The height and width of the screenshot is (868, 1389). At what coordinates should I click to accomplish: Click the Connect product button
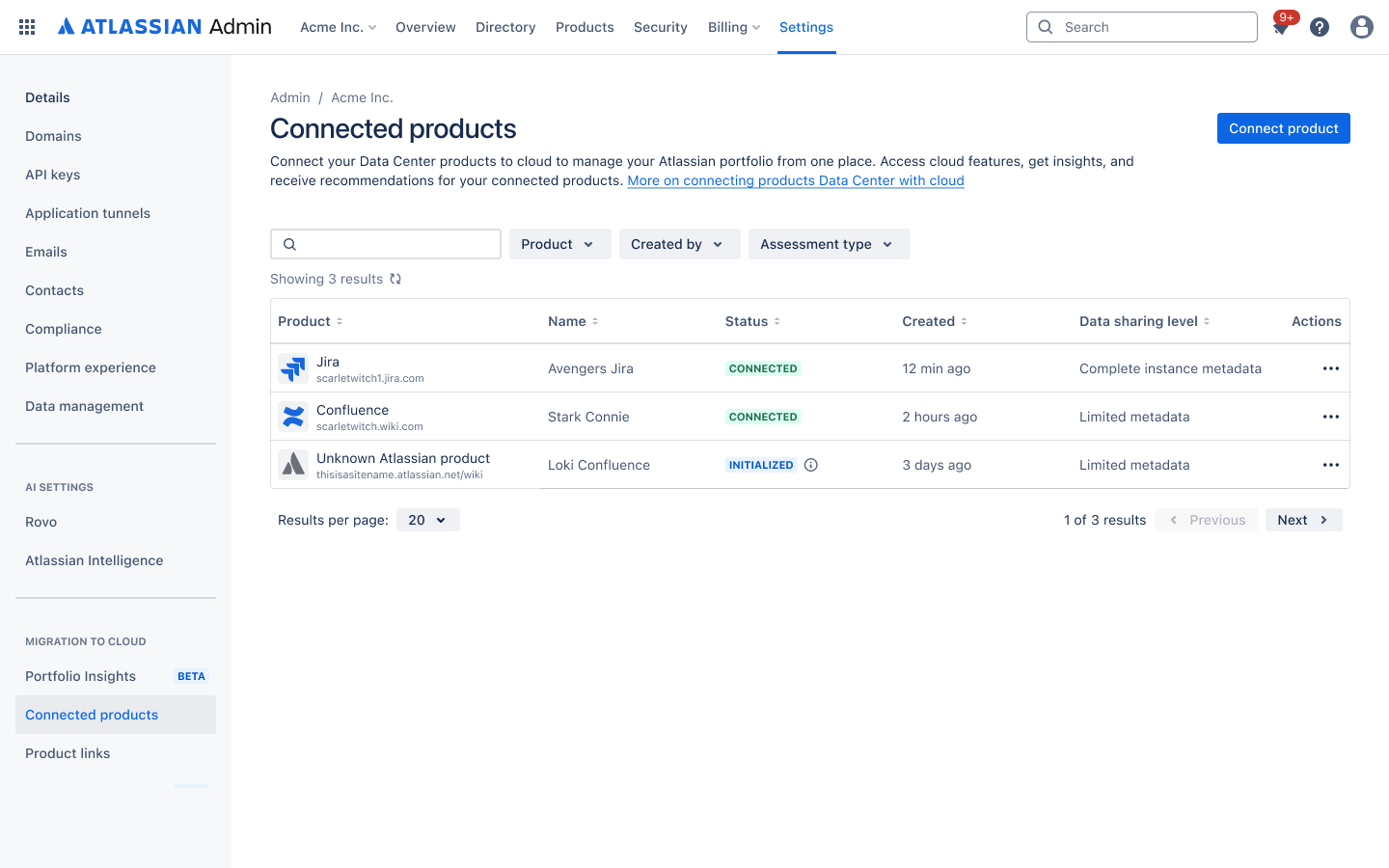click(1284, 128)
